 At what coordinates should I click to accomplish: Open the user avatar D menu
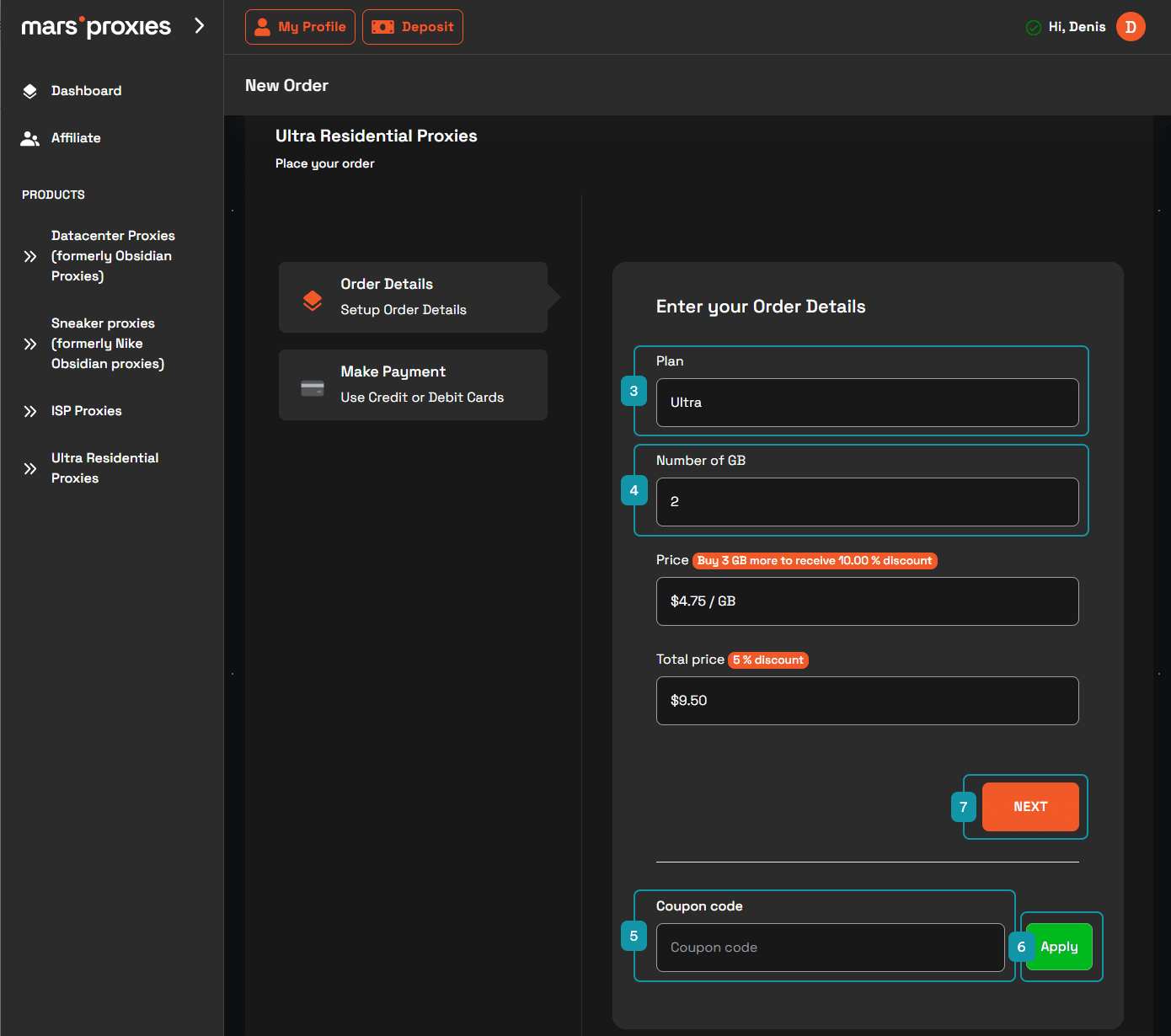[x=1131, y=27]
